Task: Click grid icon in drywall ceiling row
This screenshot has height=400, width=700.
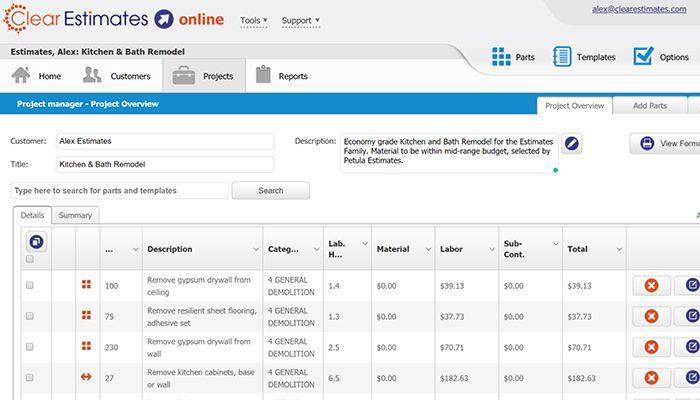Action: pyautogui.click(x=86, y=284)
